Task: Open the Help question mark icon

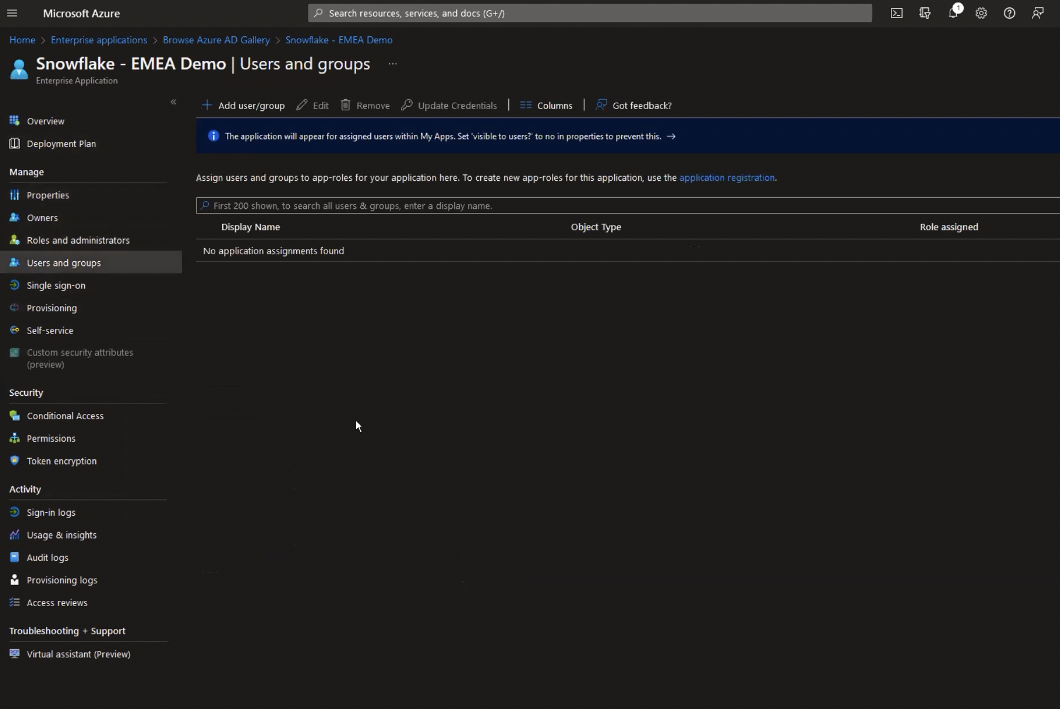Action: (x=1009, y=13)
